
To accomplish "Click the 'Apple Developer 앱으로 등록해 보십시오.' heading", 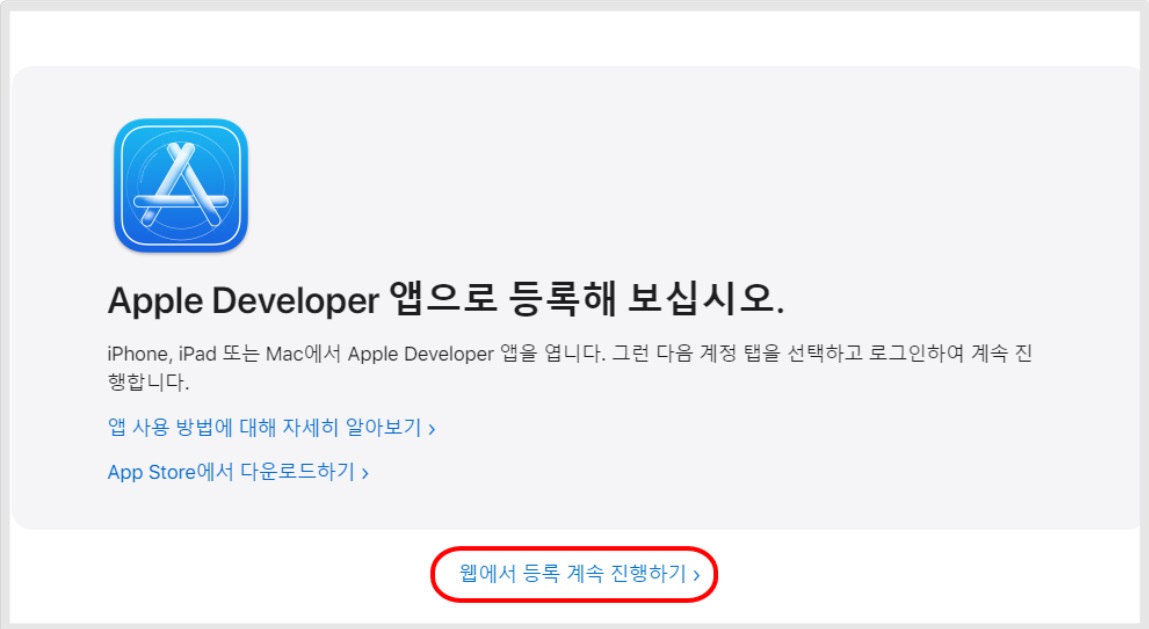I will tap(446, 299).
